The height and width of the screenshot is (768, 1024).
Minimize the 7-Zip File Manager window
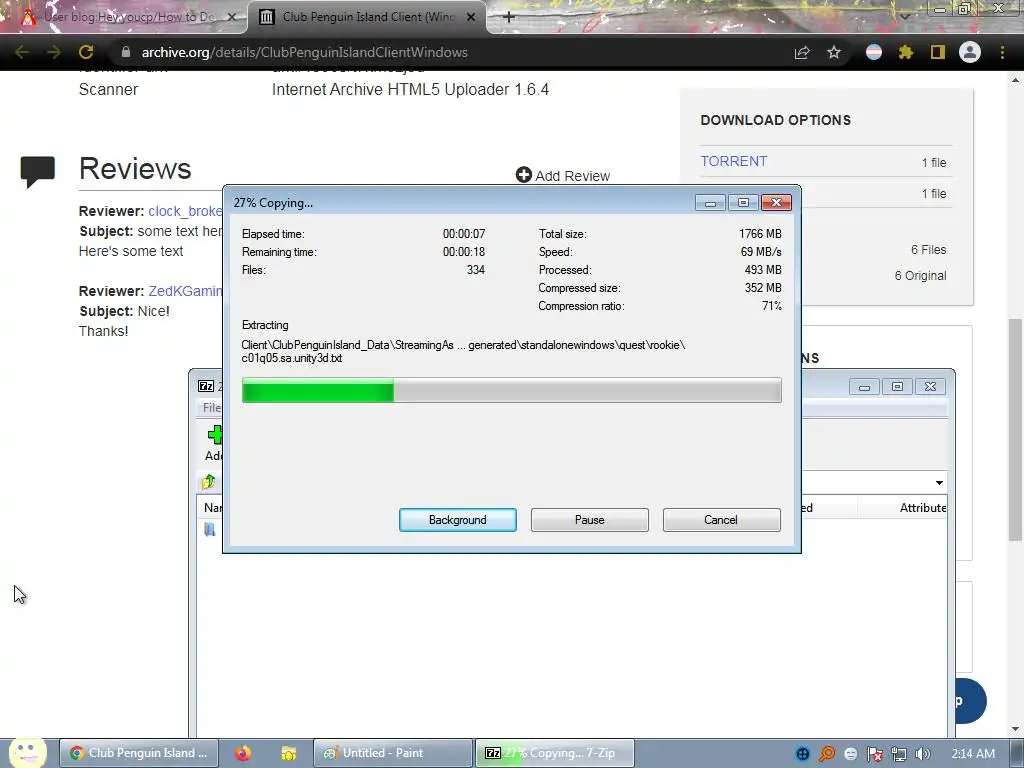[x=864, y=387]
